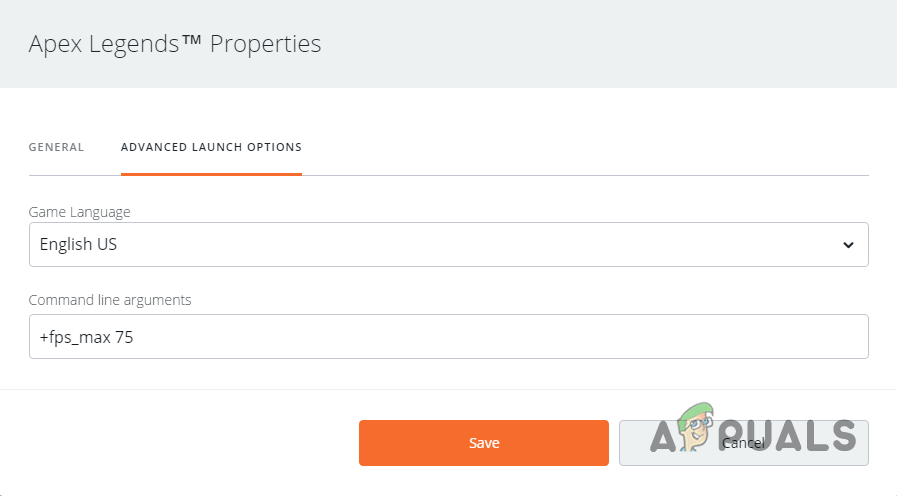The height and width of the screenshot is (496, 897).
Task: Click the +fps_max 75 text
Action: 86,338
